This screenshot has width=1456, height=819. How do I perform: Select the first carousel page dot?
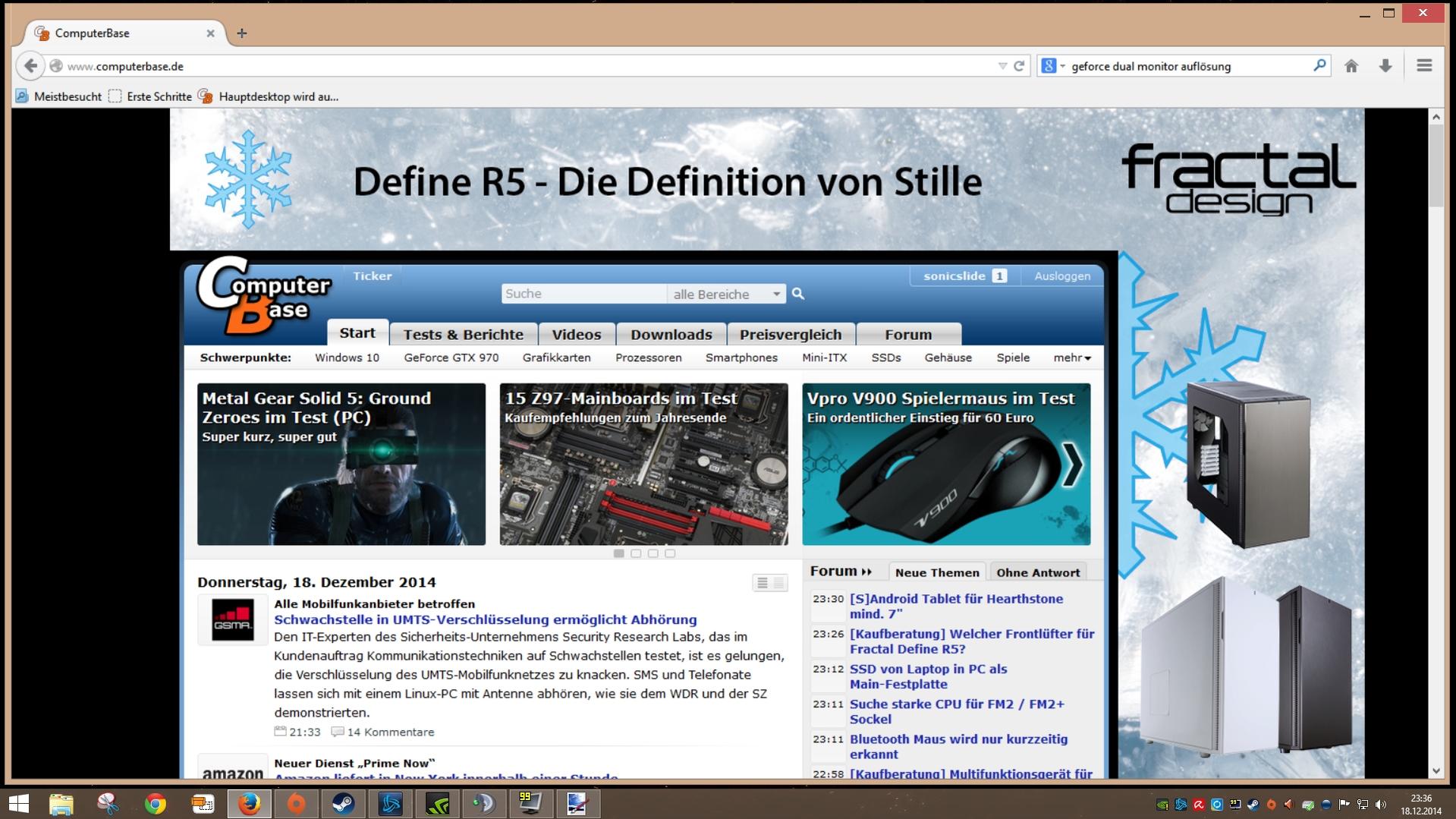pyautogui.click(x=619, y=553)
